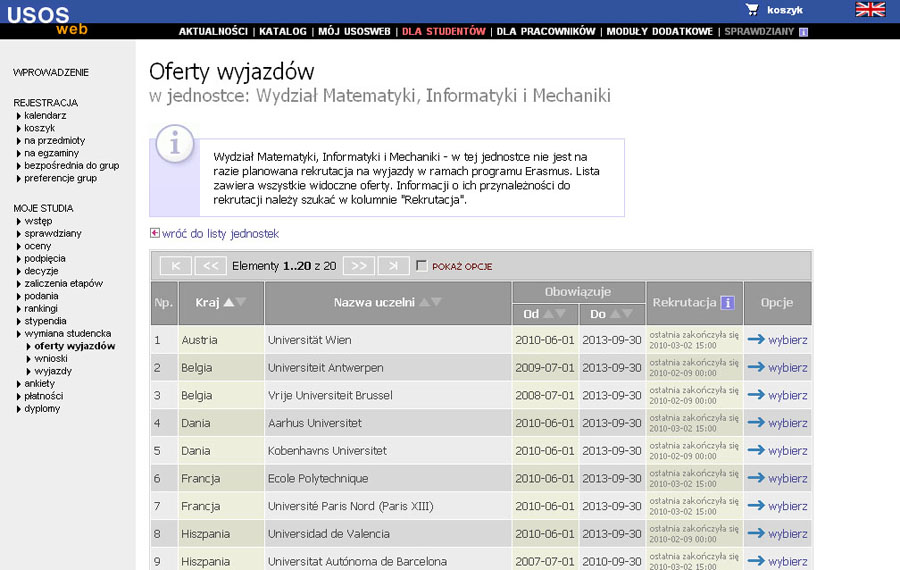
Task: Click the info icon beside Rekrutacja header
Action: [x=727, y=303]
